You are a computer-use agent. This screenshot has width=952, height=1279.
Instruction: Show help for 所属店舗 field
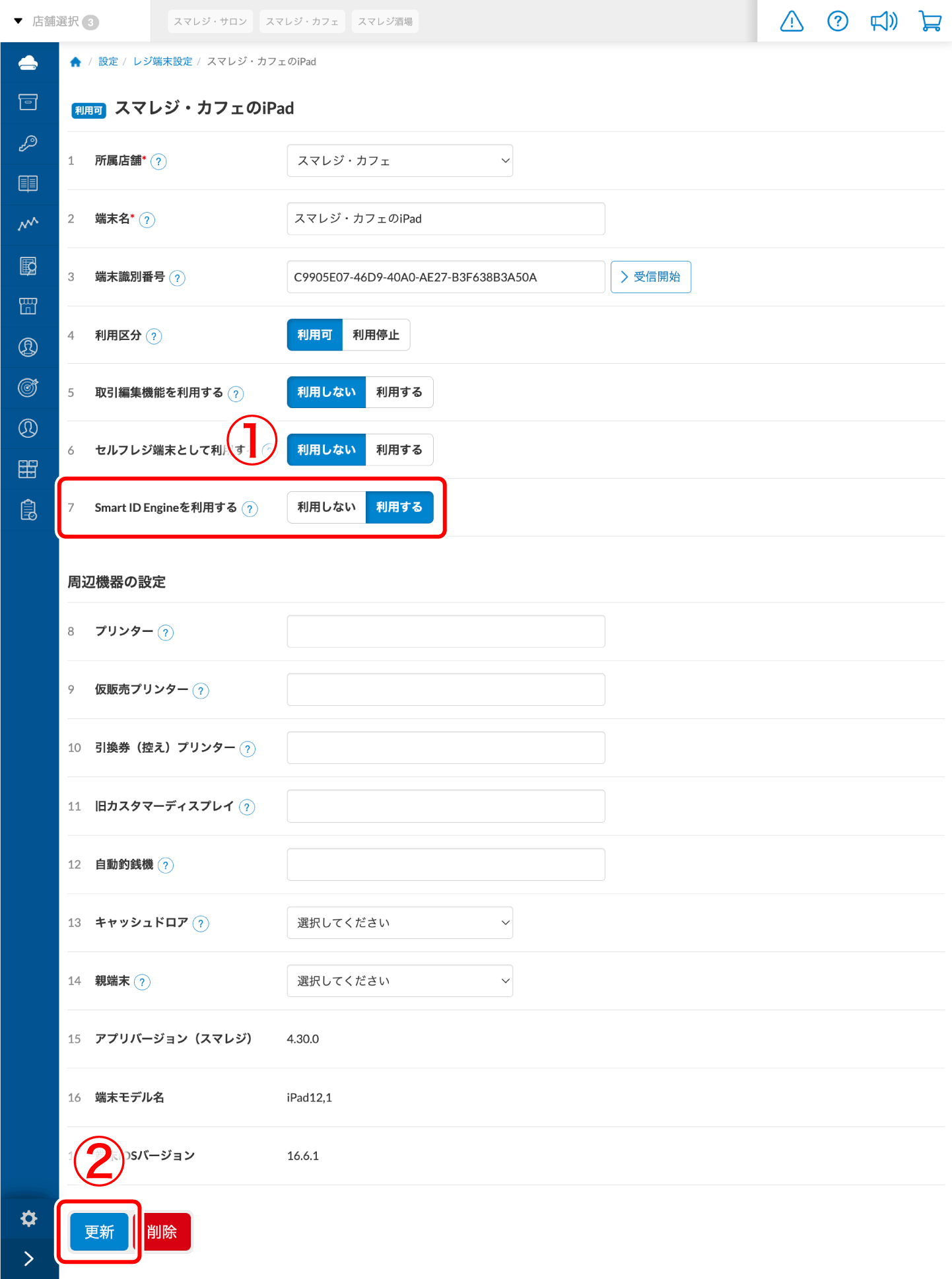click(158, 161)
